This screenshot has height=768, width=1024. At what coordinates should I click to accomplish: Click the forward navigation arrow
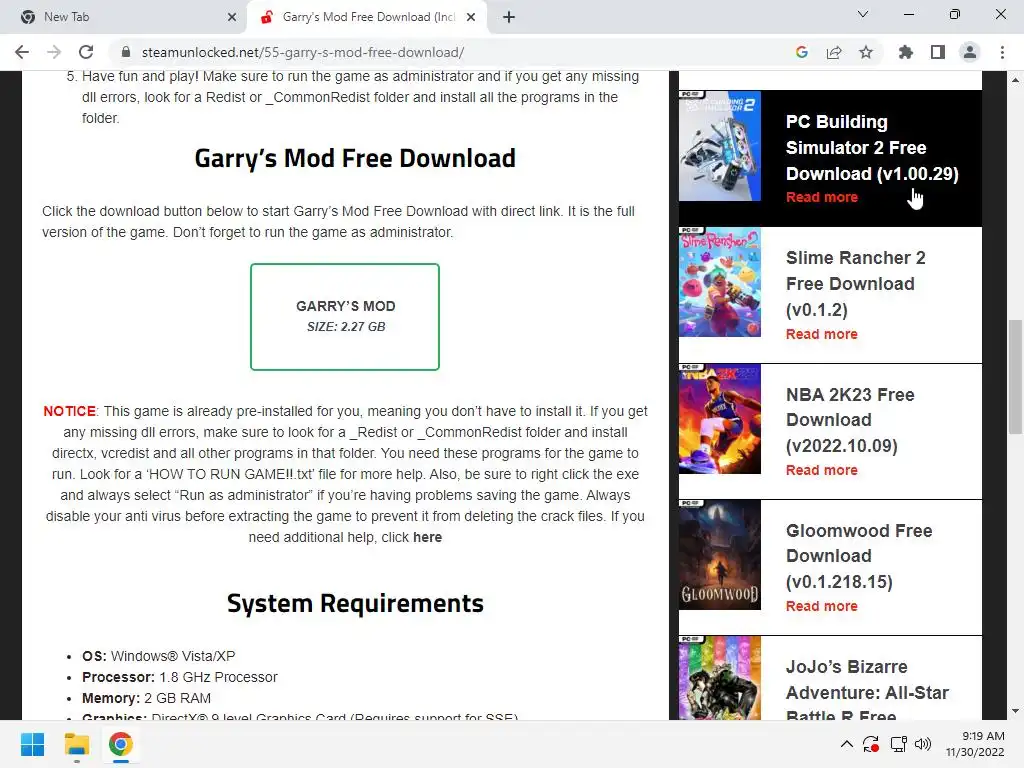[x=54, y=52]
